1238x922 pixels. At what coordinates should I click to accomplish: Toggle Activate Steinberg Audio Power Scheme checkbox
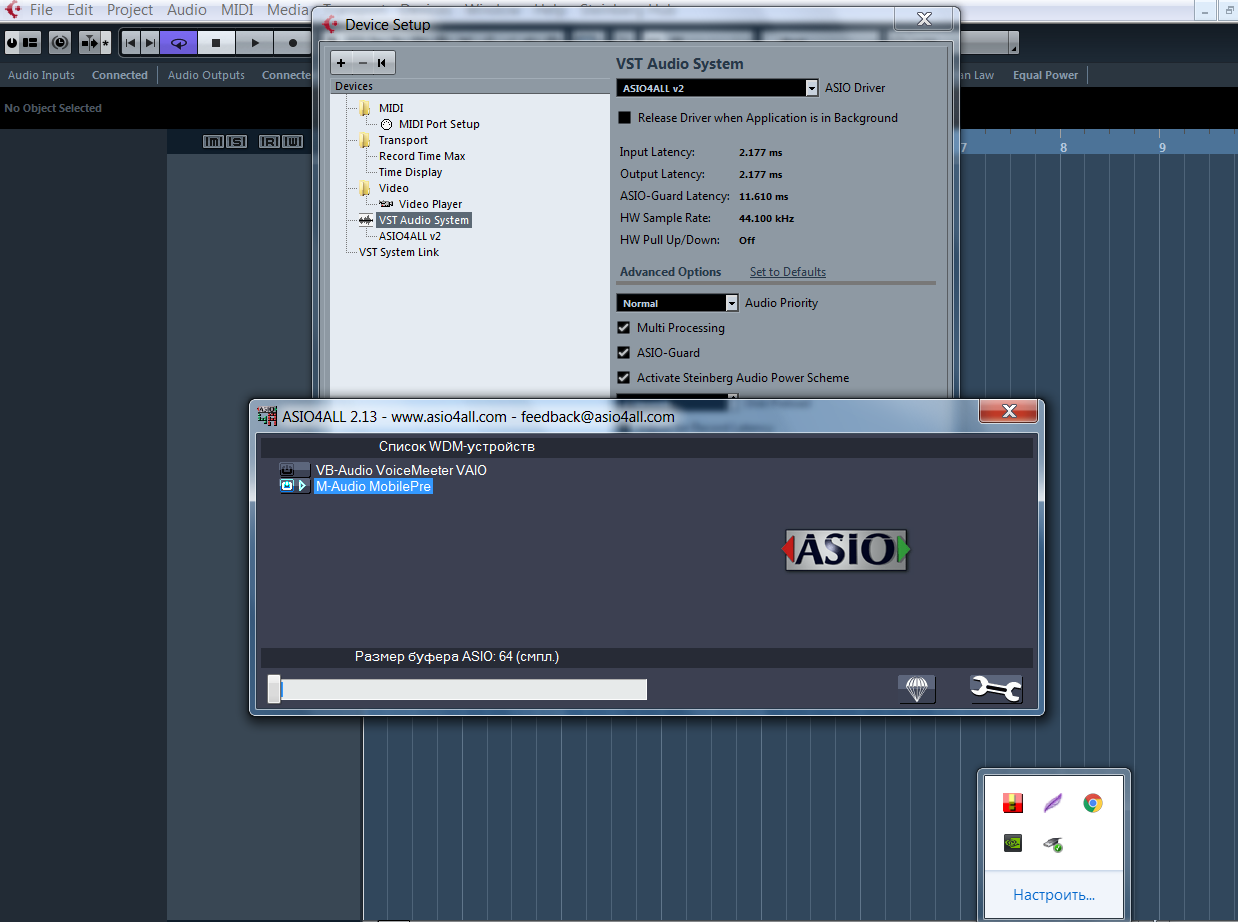[x=625, y=378]
